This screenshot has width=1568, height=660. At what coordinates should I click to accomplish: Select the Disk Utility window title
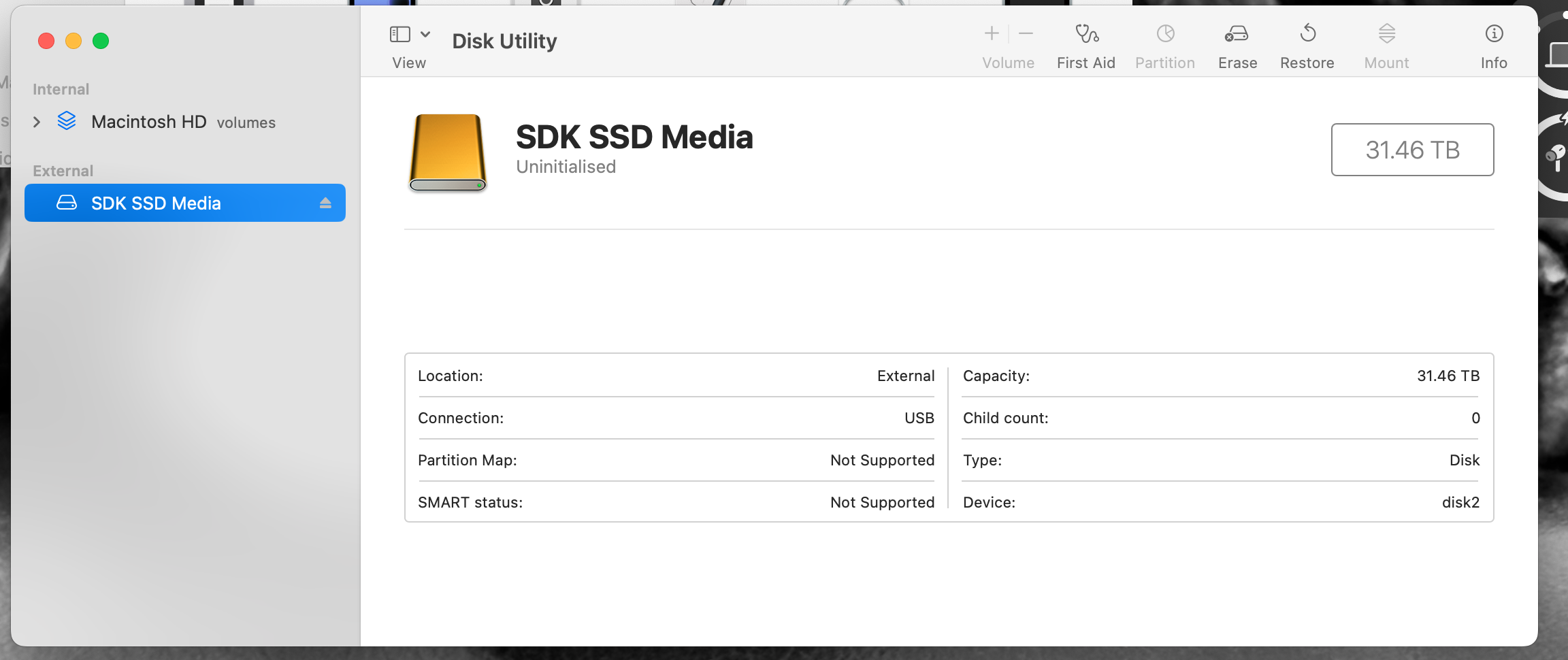click(504, 42)
